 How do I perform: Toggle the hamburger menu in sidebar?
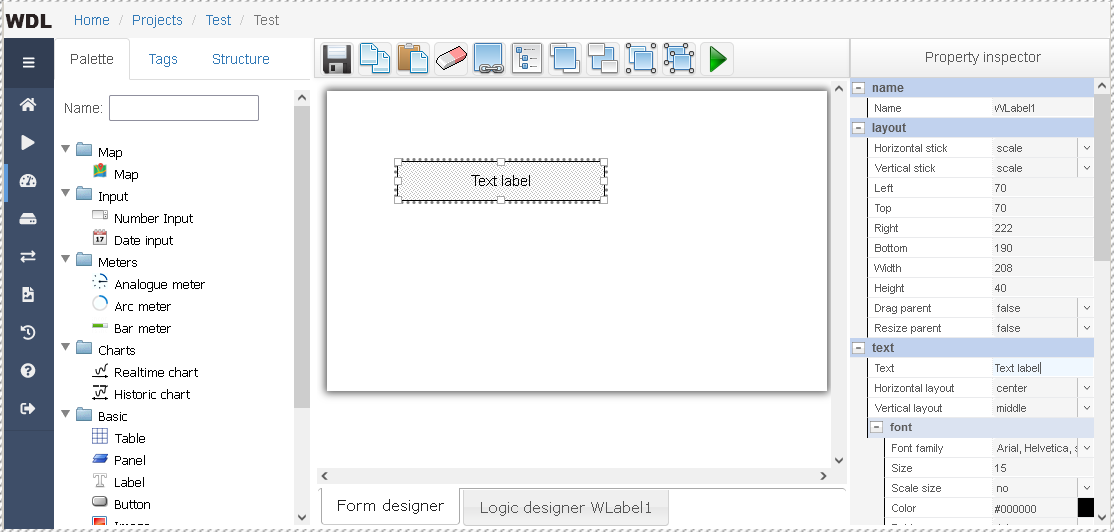pos(28,63)
